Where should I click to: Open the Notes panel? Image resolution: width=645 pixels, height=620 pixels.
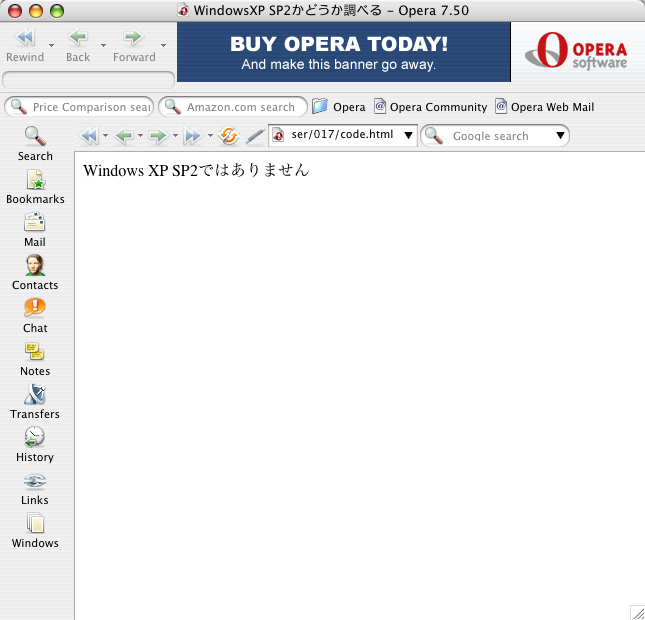pyautogui.click(x=35, y=359)
